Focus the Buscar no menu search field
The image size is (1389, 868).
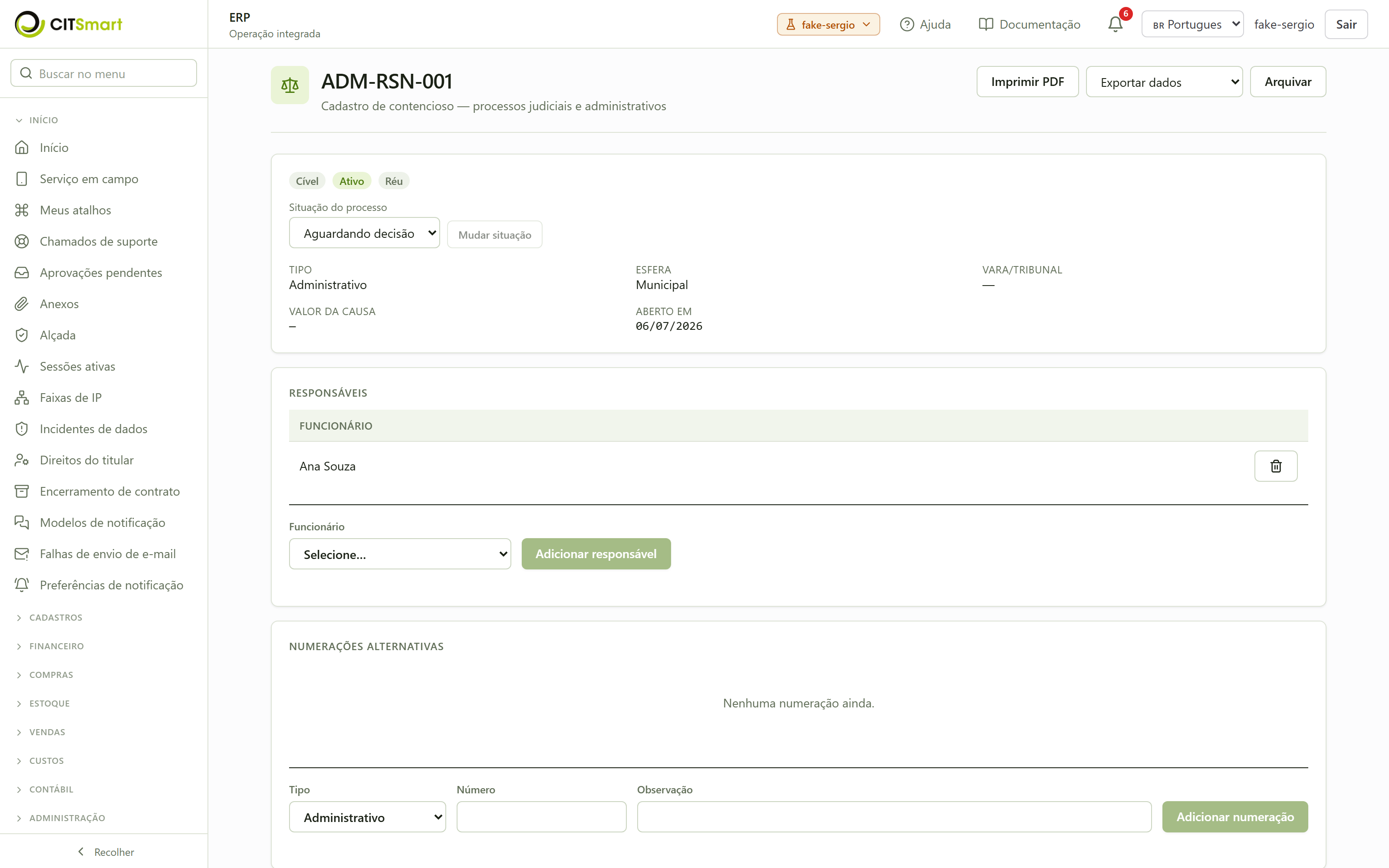pos(104,73)
